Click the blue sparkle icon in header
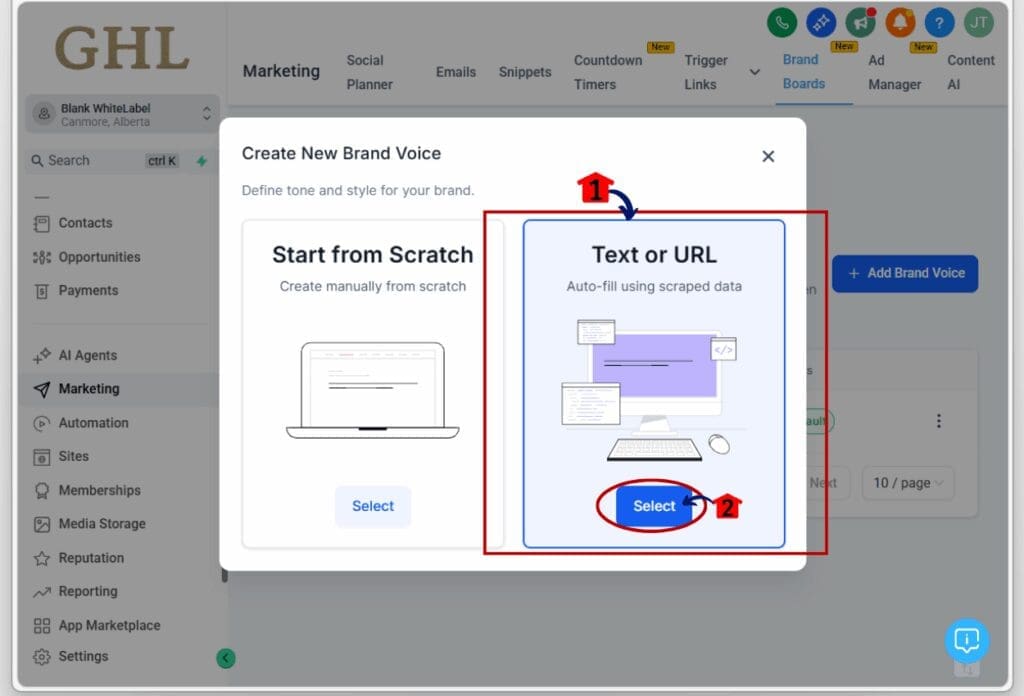This screenshot has height=696, width=1024. tap(821, 23)
